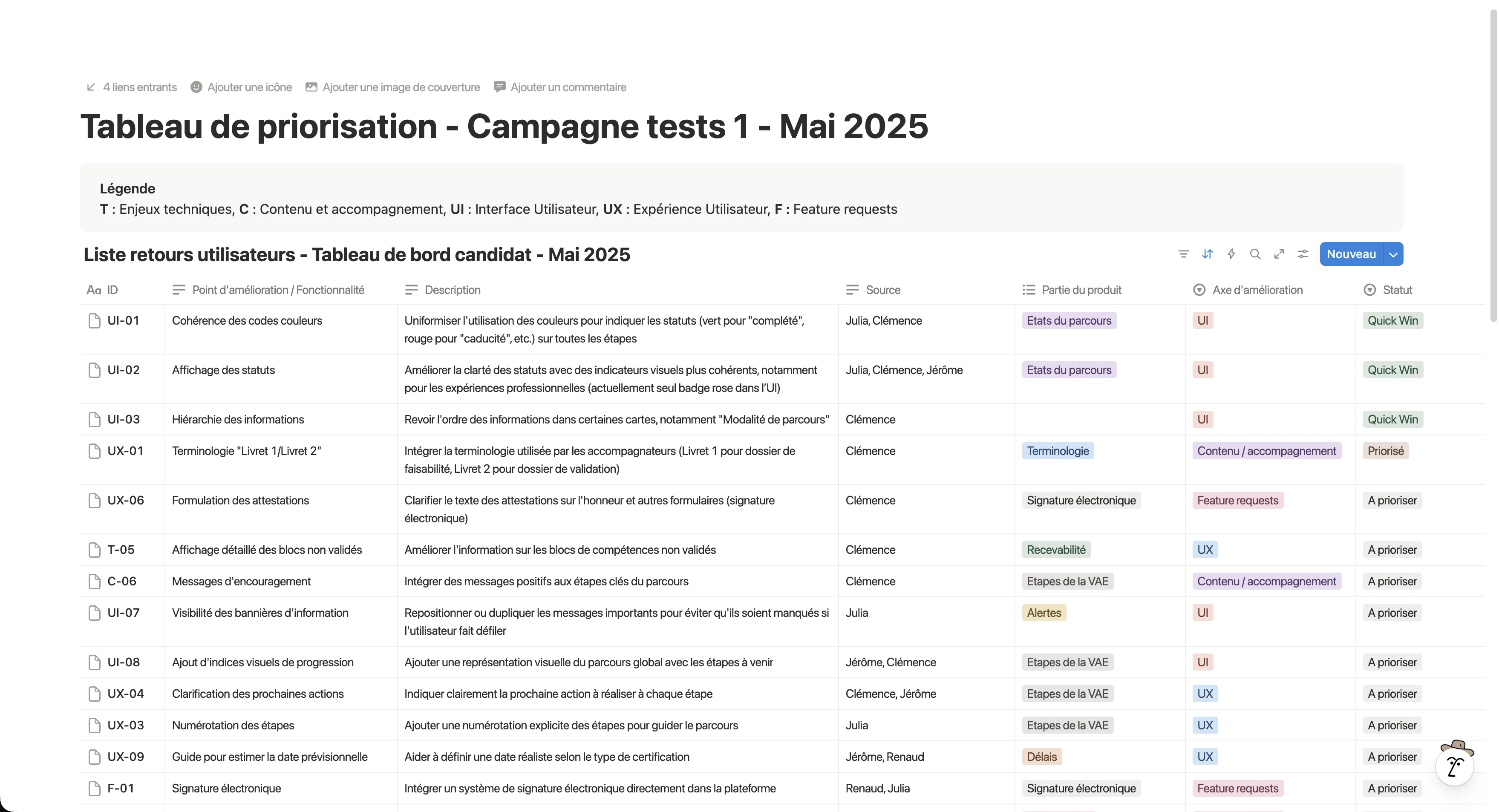Click the description cell of the UX-04 row
The width and height of the screenshot is (1499, 812).
click(558, 693)
